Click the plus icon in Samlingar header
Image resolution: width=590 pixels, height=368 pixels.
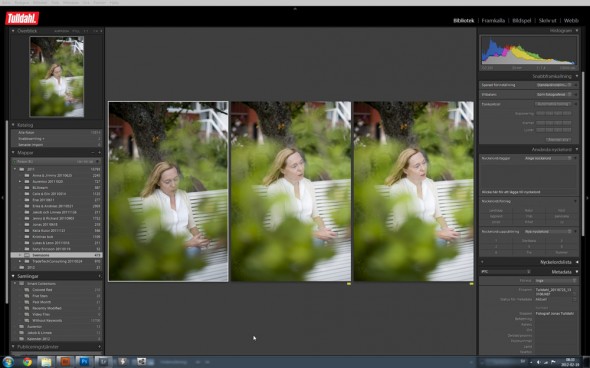pyautogui.click(x=99, y=276)
